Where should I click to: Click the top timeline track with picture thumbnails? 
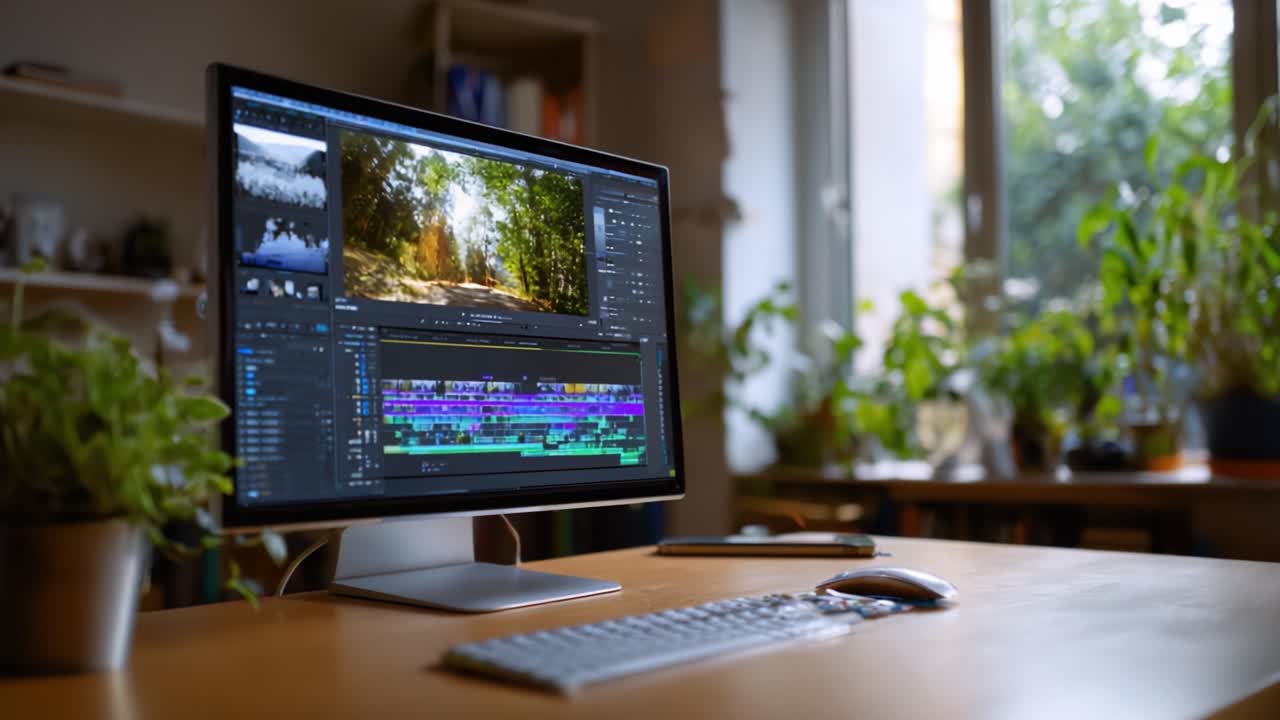click(512, 389)
